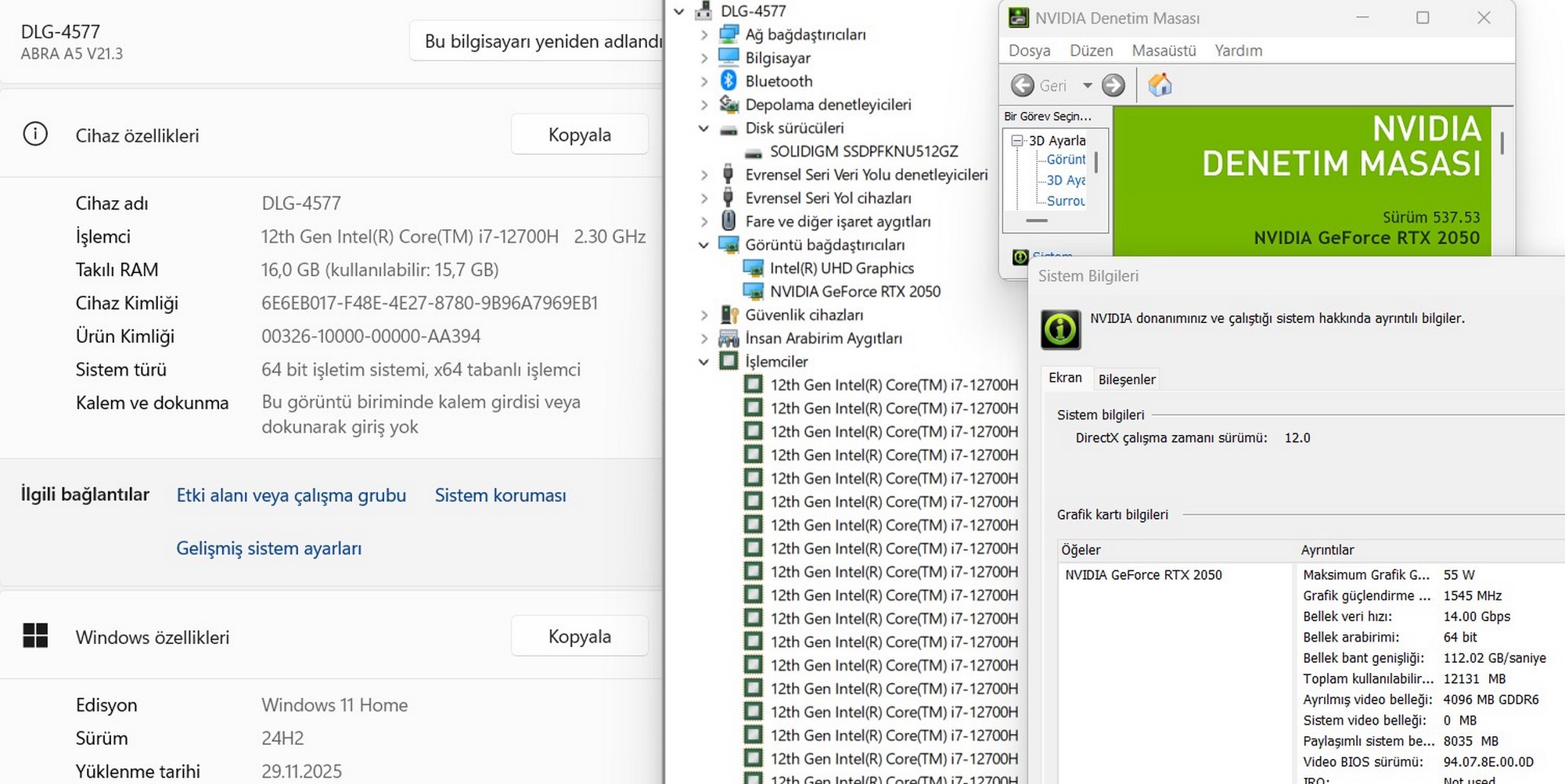Switch to the Bileşenler tab
Image resolution: width=1565 pixels, height=784 pixels.
pyautogui.click(x=1126, y=379)
